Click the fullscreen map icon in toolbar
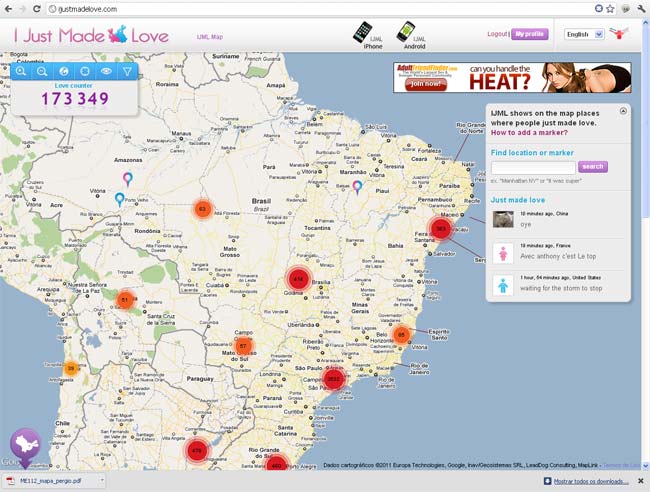Screen dimensions: 650x492 coord(85,72)
